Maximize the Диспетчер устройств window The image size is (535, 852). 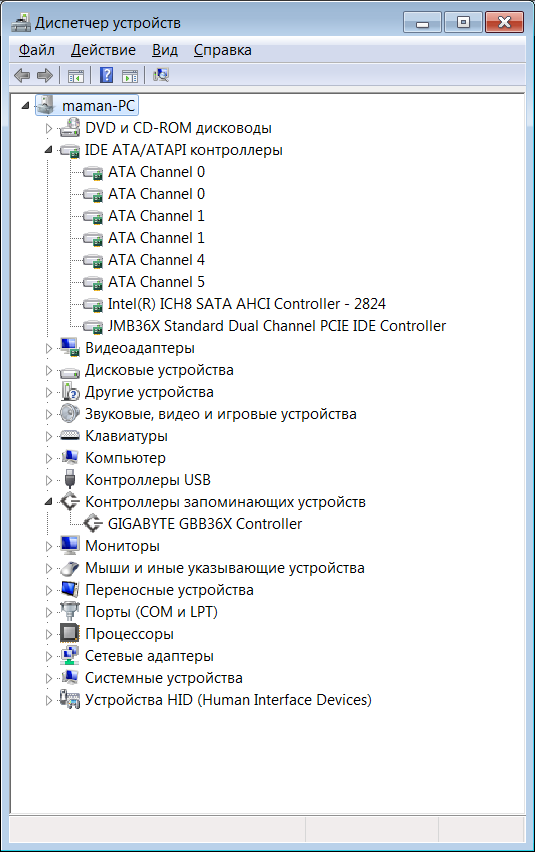click(x=463, y=23)
